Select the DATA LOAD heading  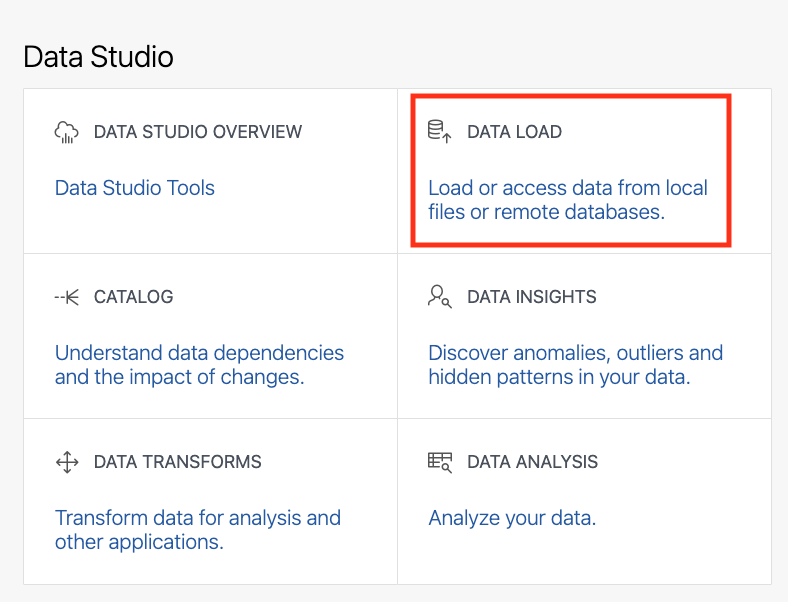[515, 132]
